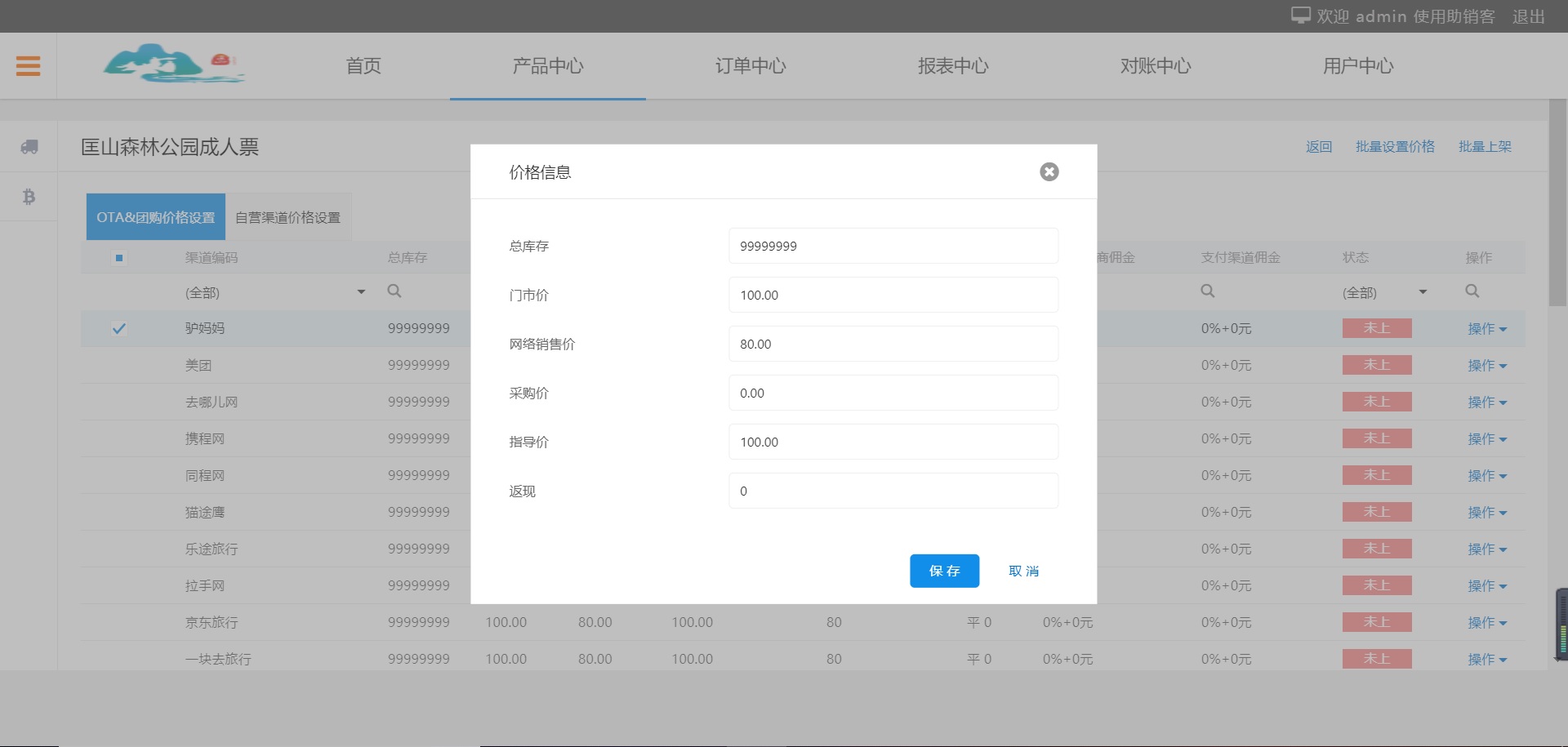The height and width of the screenshot is (747, 1568).
Task: Click the hamburger menu icon
Action: (x=28, y=66)
